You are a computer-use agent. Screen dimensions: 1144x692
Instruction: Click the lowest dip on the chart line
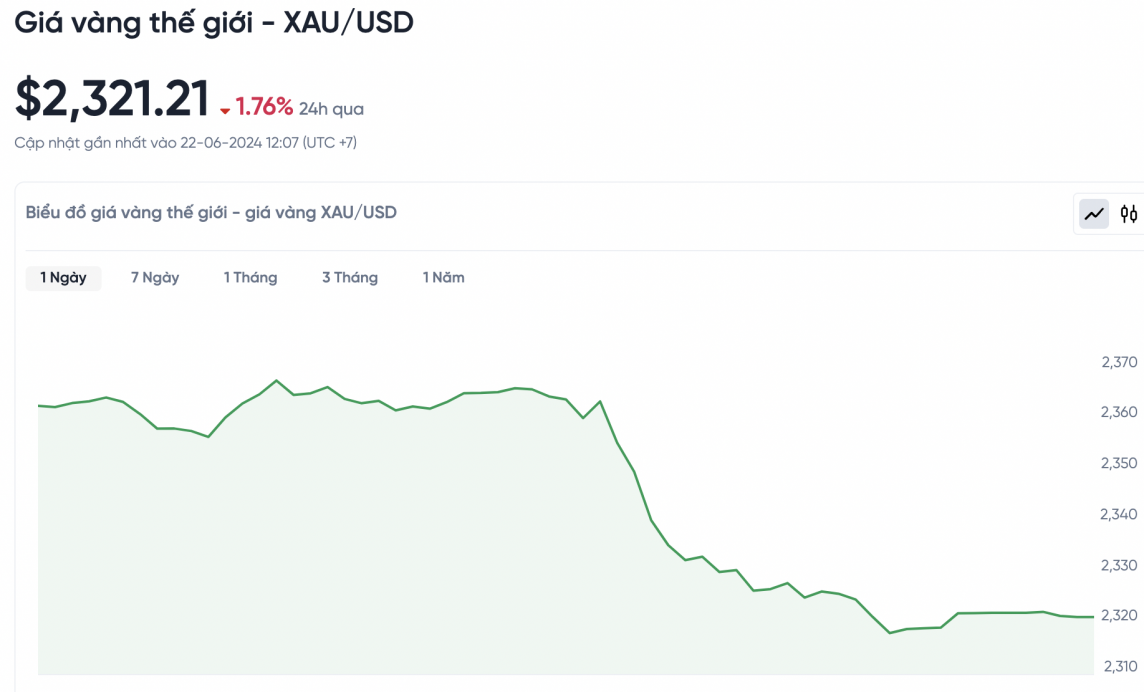click(890, 633)
